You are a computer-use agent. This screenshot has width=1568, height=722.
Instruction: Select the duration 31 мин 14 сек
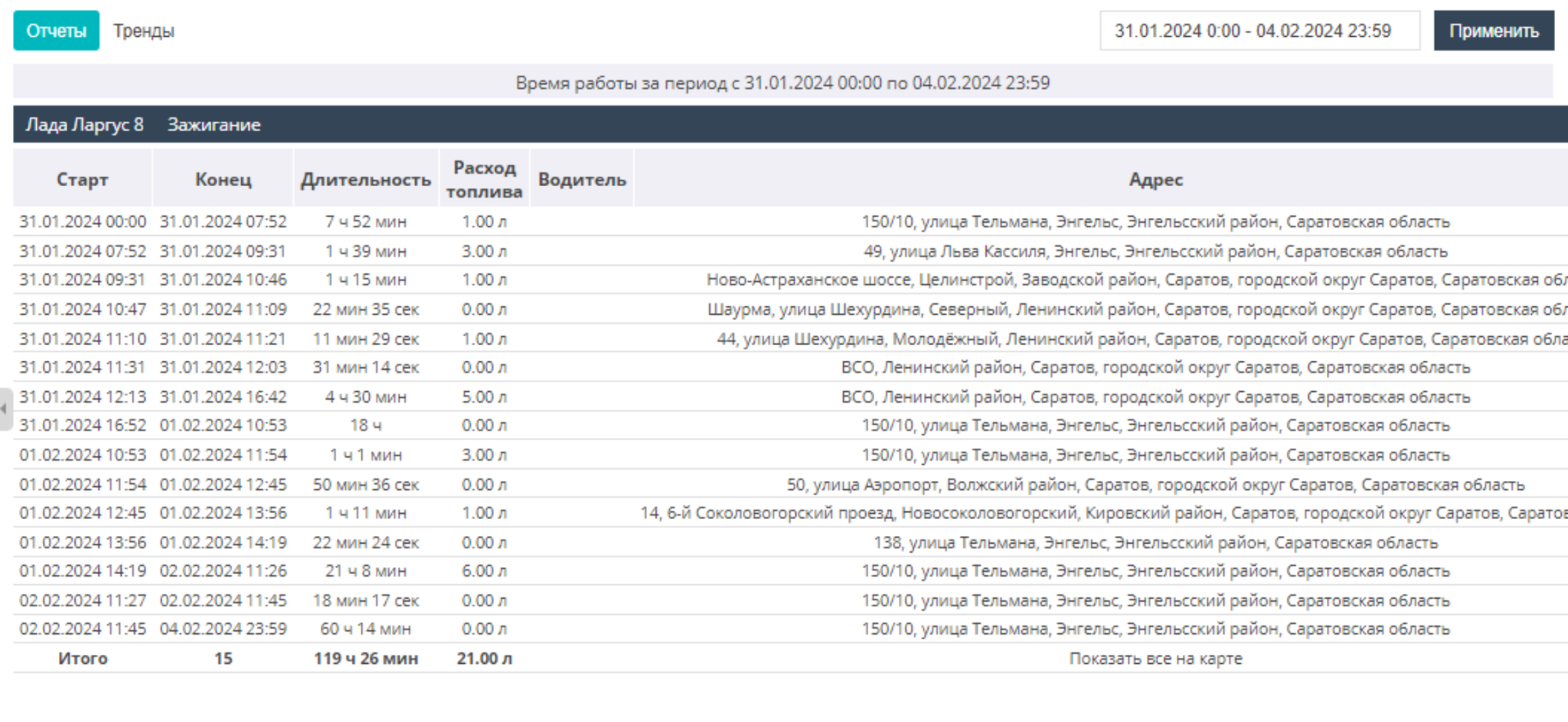(366, 368)
